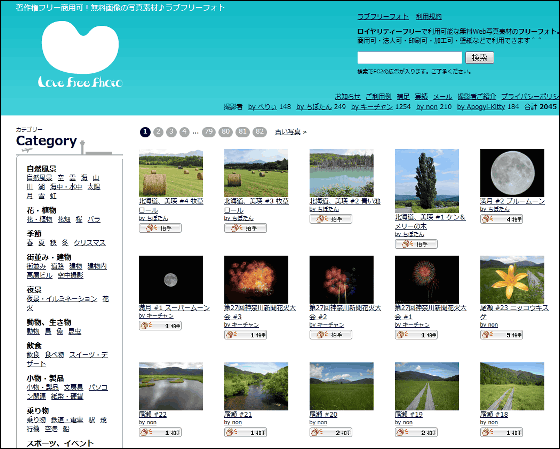Click clap icon under hay roll #3
Viewport: 560px width, 449px height.
click(245, 228)
